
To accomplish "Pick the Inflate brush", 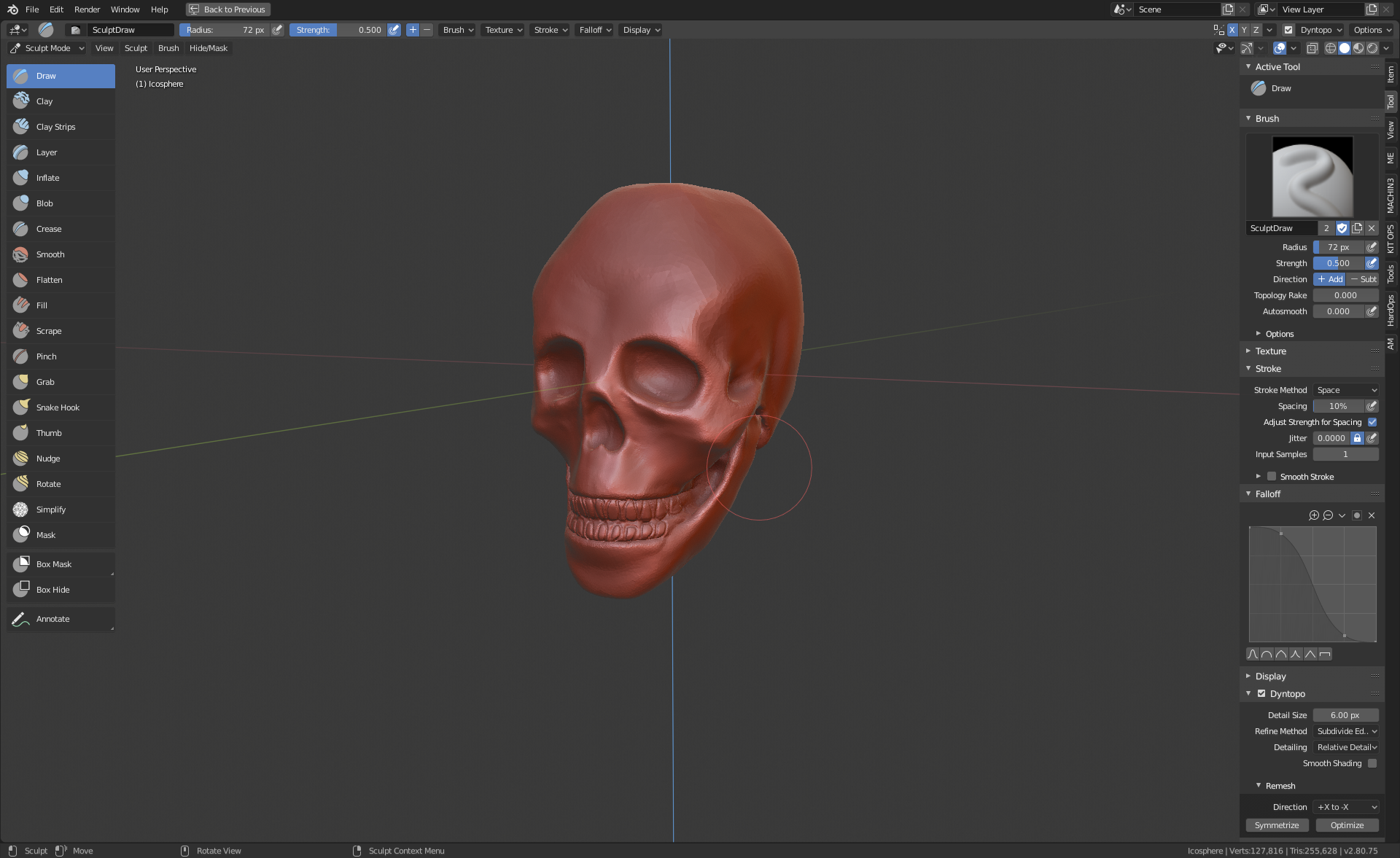I will click(x=48, y=178).
